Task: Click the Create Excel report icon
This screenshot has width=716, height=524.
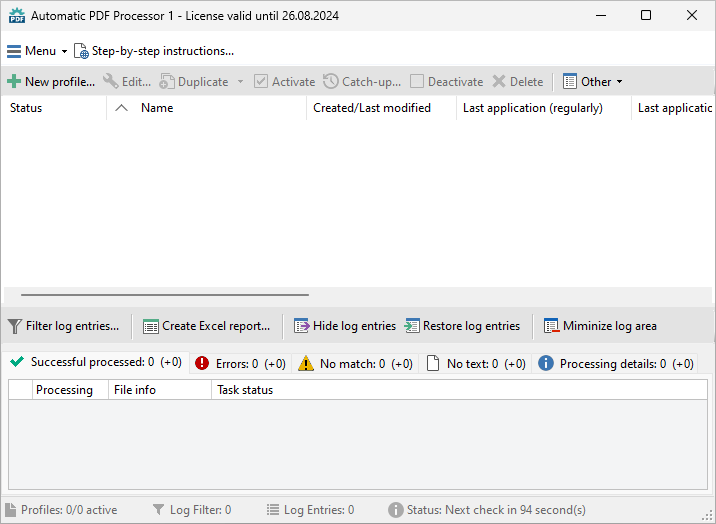Action: pos(150,326)
